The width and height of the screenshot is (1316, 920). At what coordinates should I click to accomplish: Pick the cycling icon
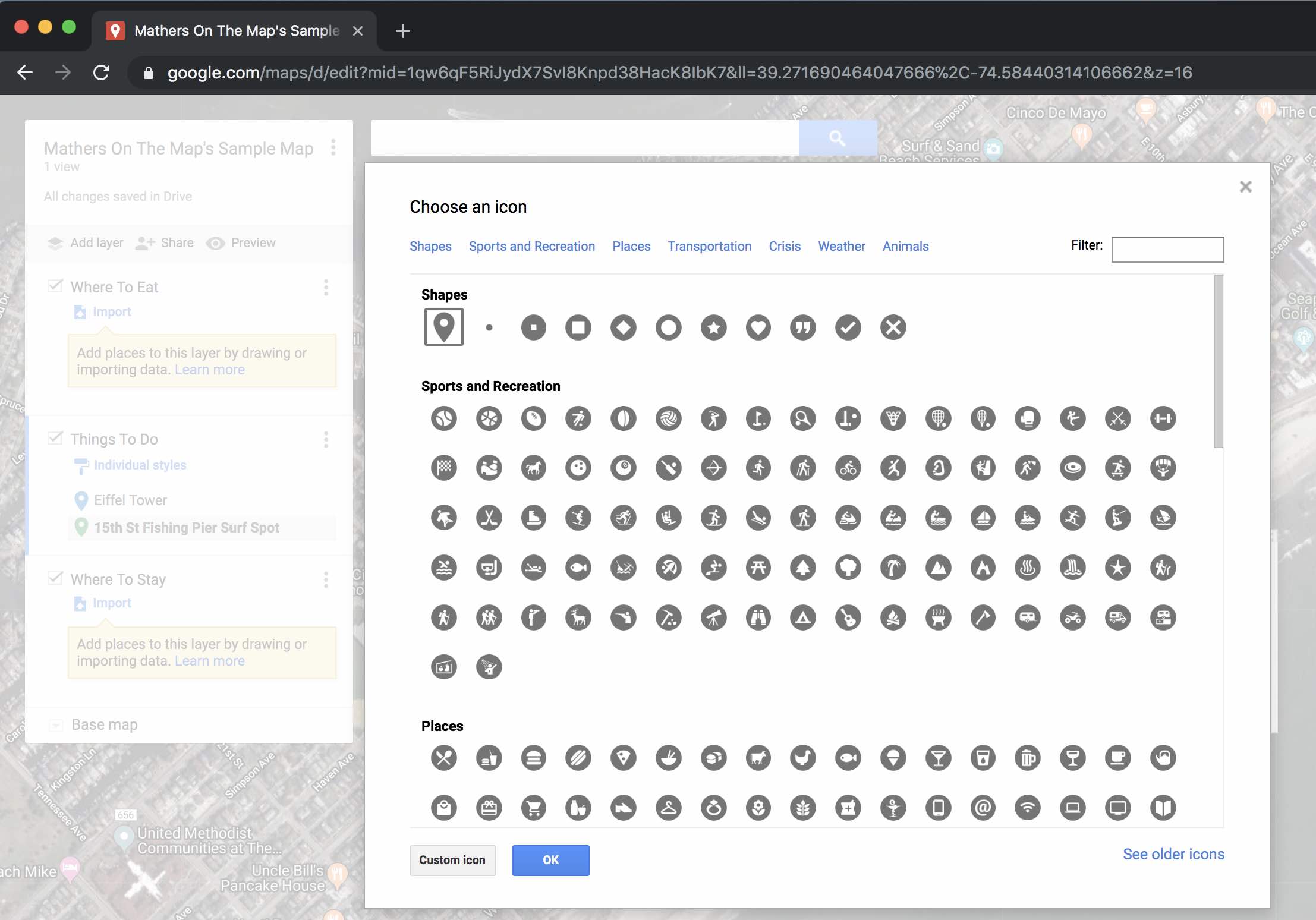click(x=848, y=468)
